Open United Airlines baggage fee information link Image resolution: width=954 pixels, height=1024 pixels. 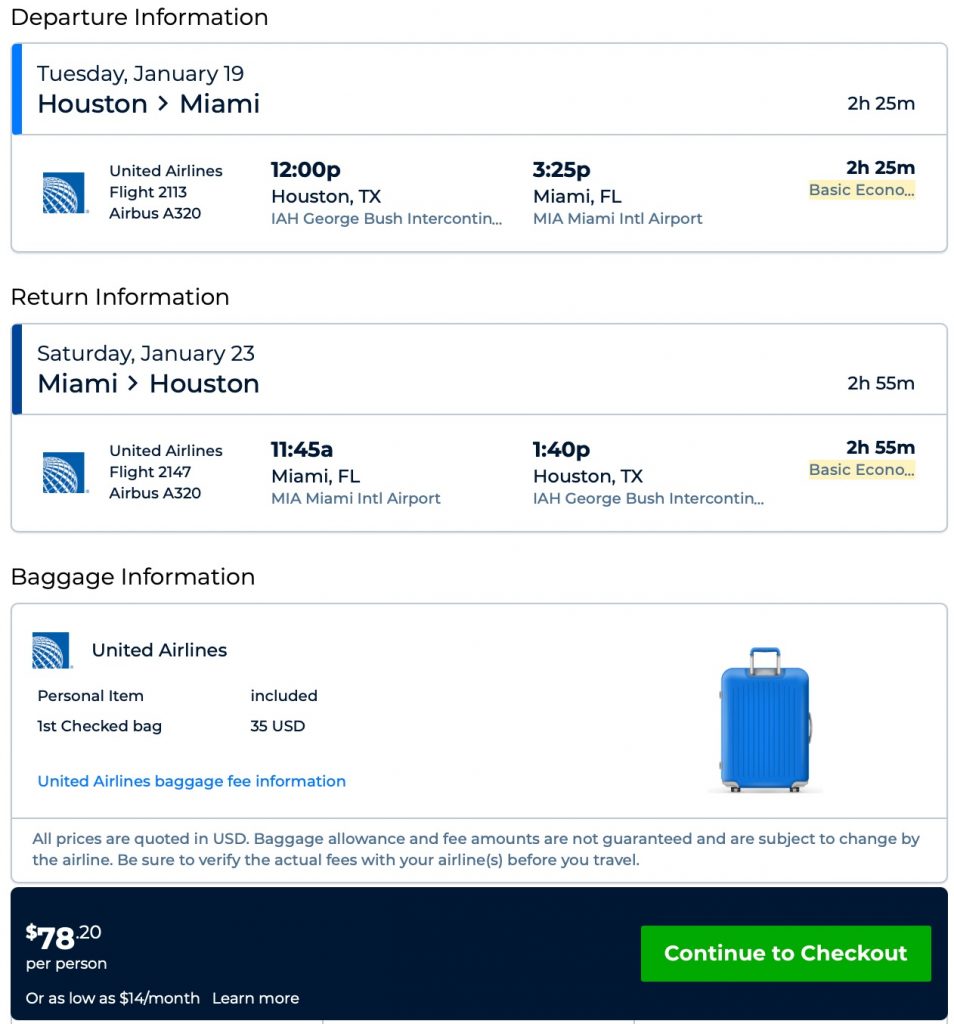click(x=191, y=781)
